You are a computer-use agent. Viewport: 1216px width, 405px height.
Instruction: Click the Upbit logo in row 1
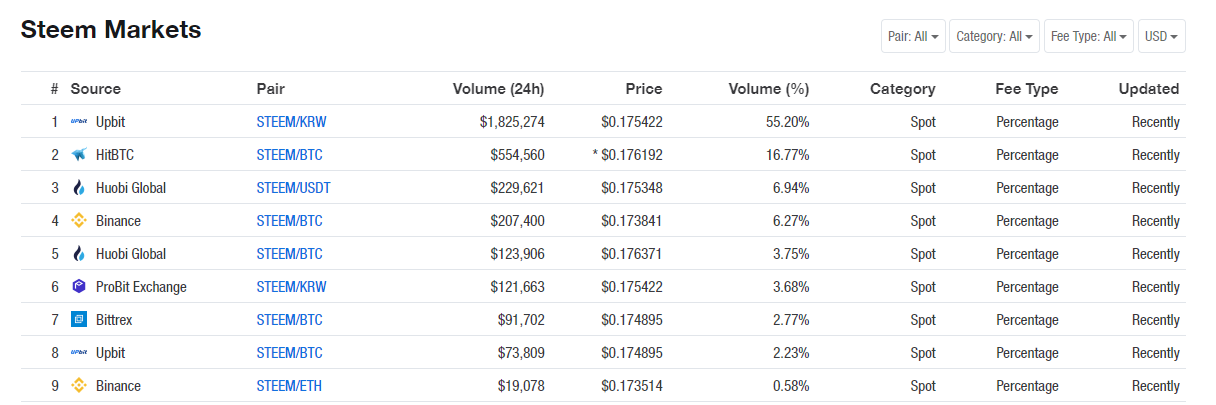79,122
